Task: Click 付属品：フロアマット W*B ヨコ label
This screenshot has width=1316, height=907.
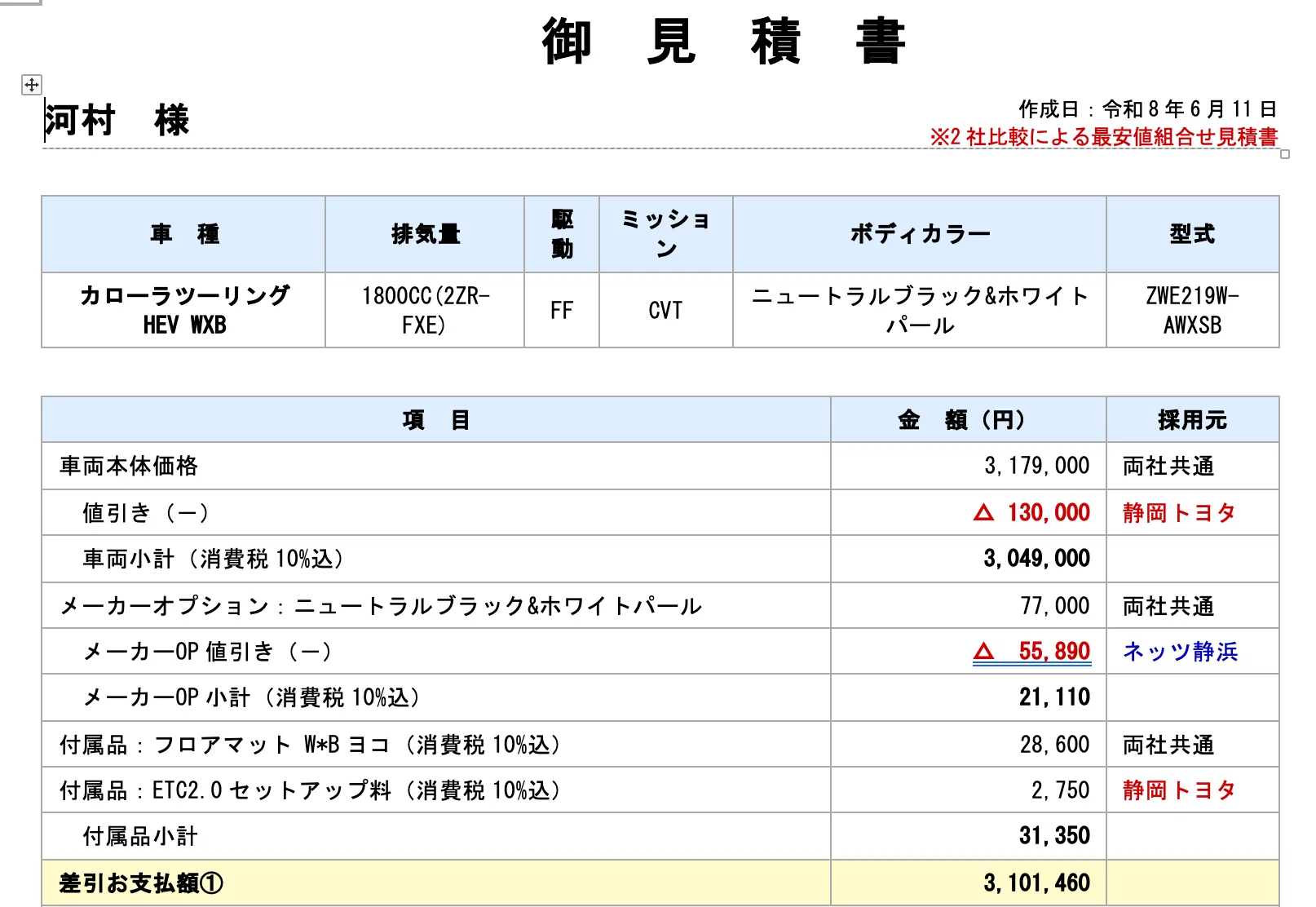Action: (311, 745)
